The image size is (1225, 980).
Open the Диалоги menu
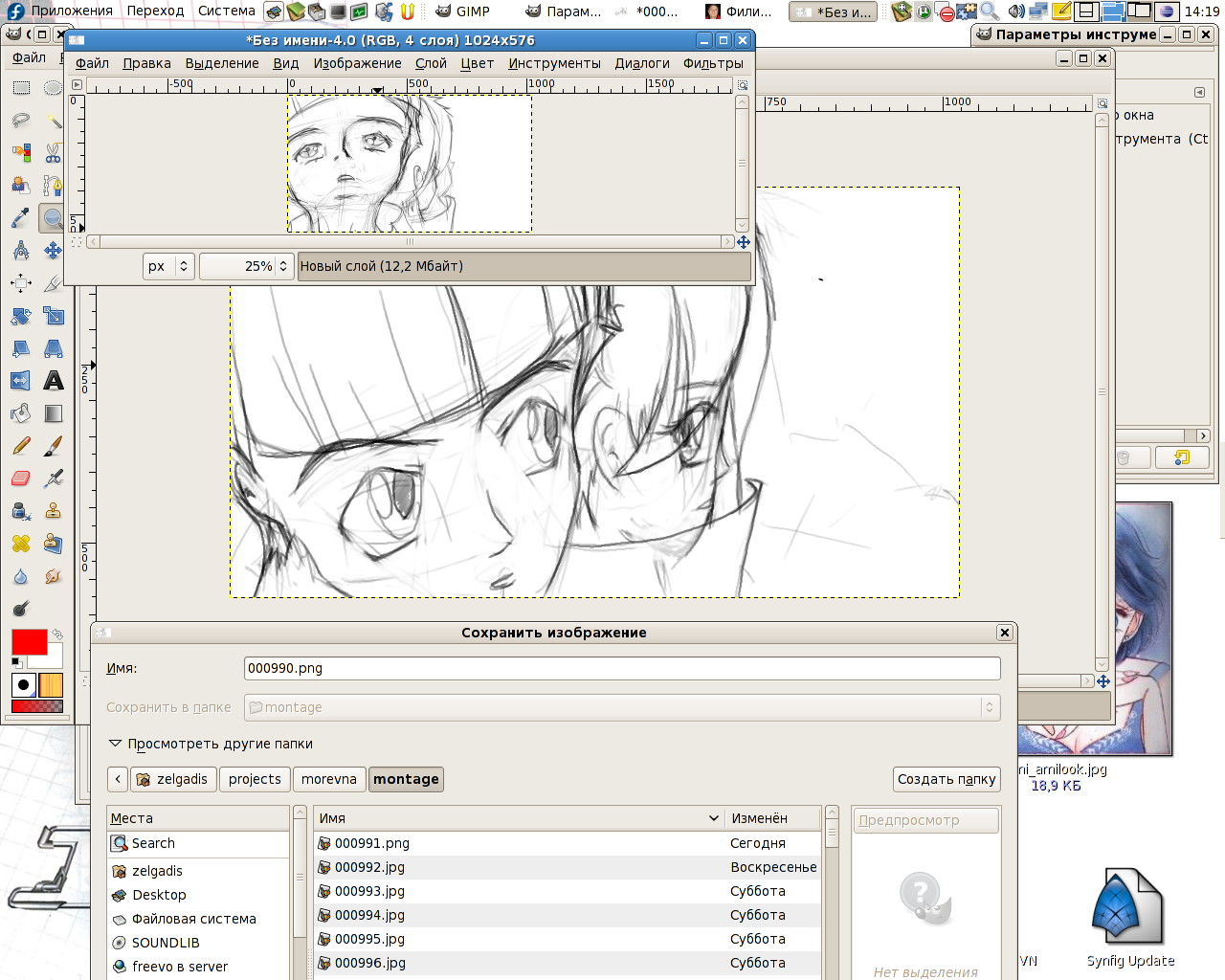pyautogui.click(x=642, y=63)
